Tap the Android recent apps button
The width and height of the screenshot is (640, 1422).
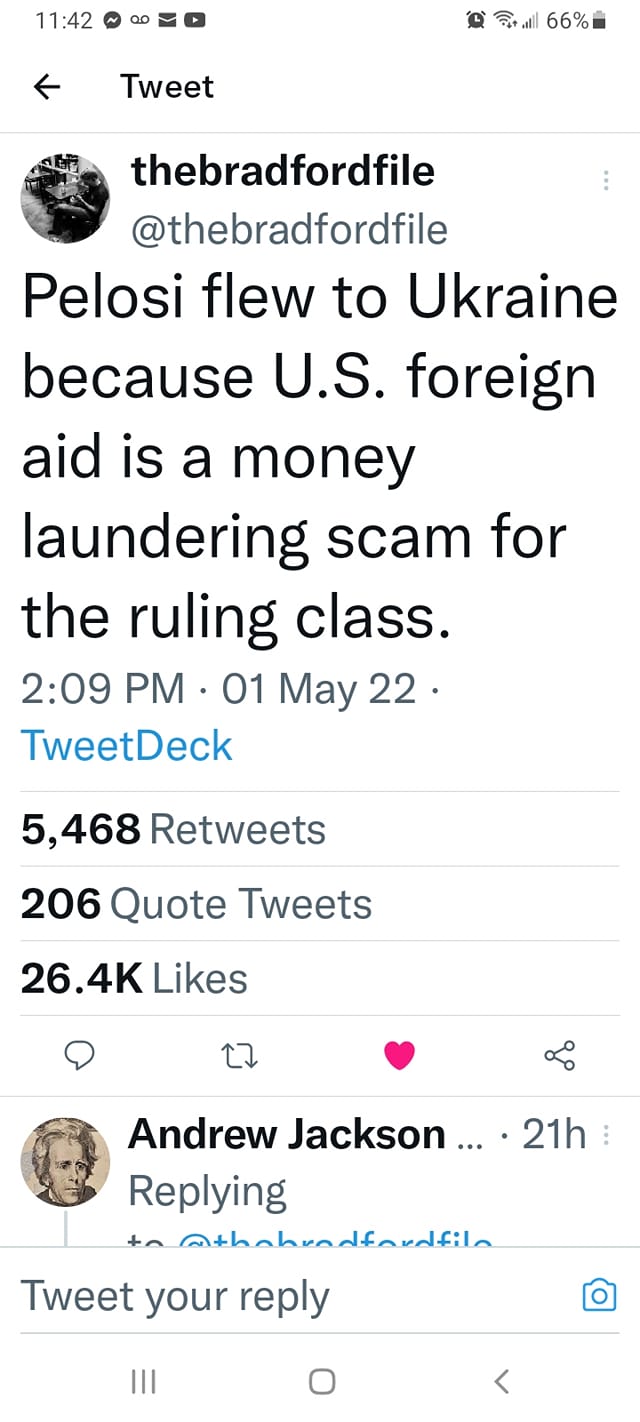coord(144,1382)
